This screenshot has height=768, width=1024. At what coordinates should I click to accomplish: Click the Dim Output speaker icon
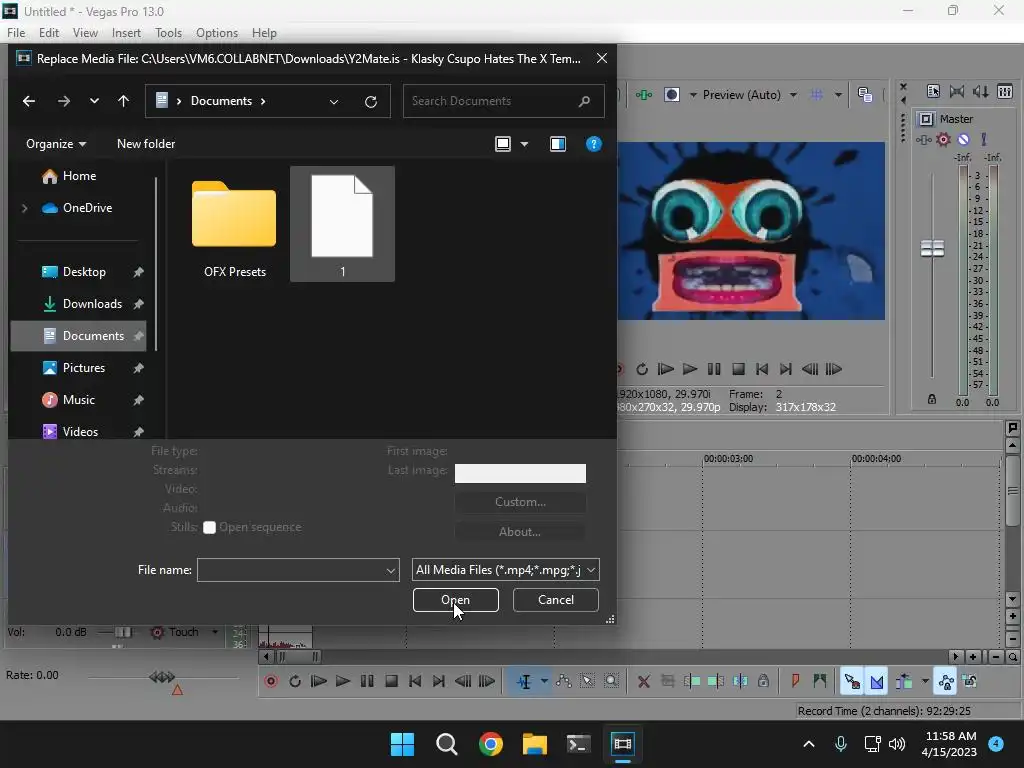coord(981,91)
